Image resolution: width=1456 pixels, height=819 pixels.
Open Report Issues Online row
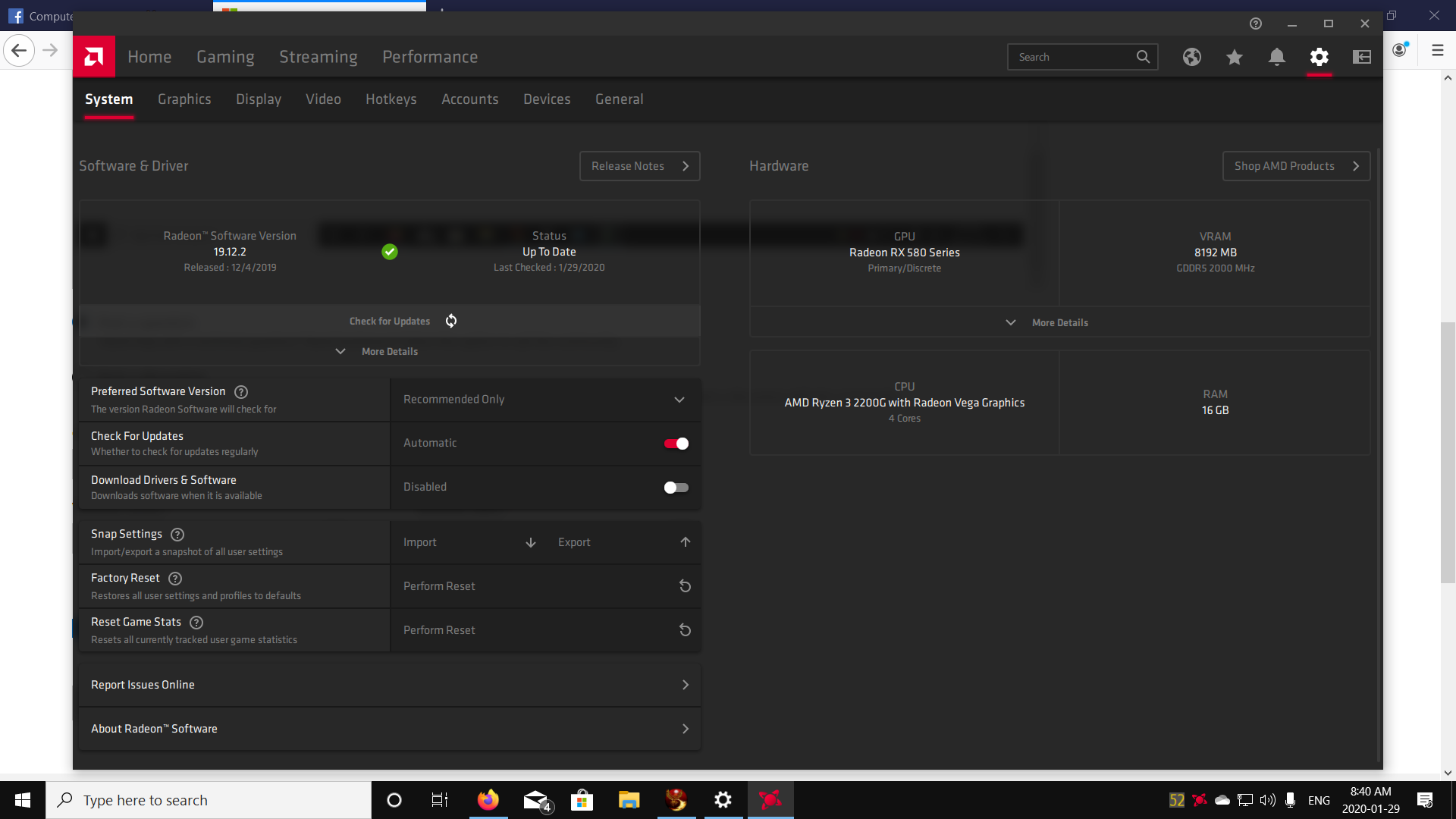click(x=390, y=685)
